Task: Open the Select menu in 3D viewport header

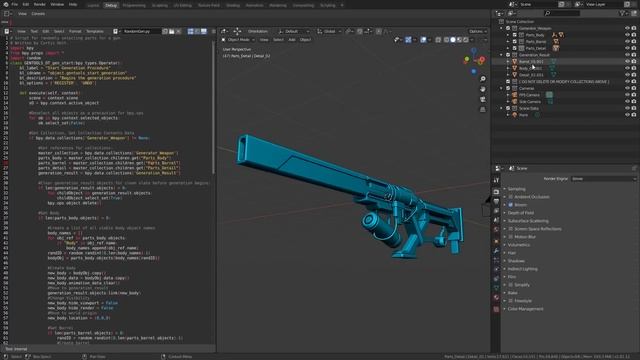Action: click(278, 40)
